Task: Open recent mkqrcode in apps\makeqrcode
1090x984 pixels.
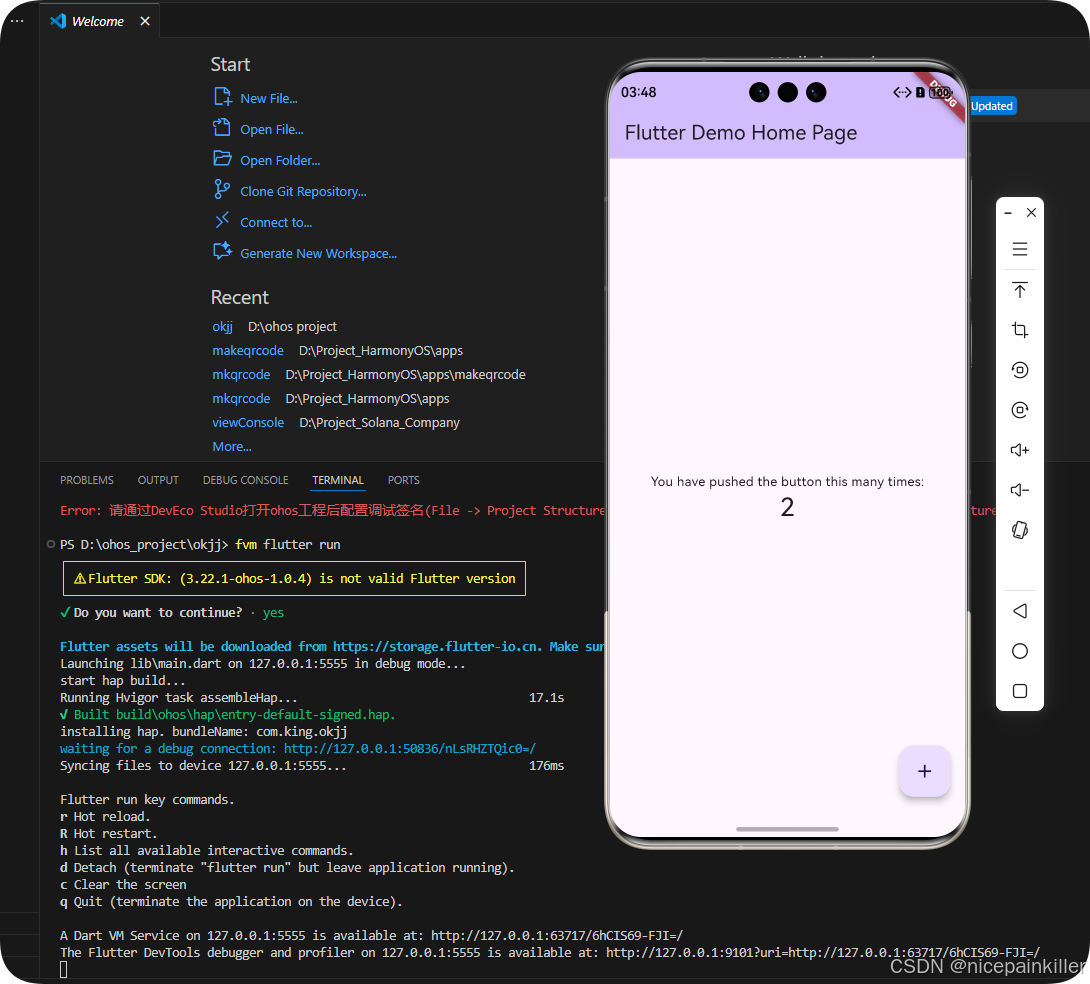Action: 241,375
